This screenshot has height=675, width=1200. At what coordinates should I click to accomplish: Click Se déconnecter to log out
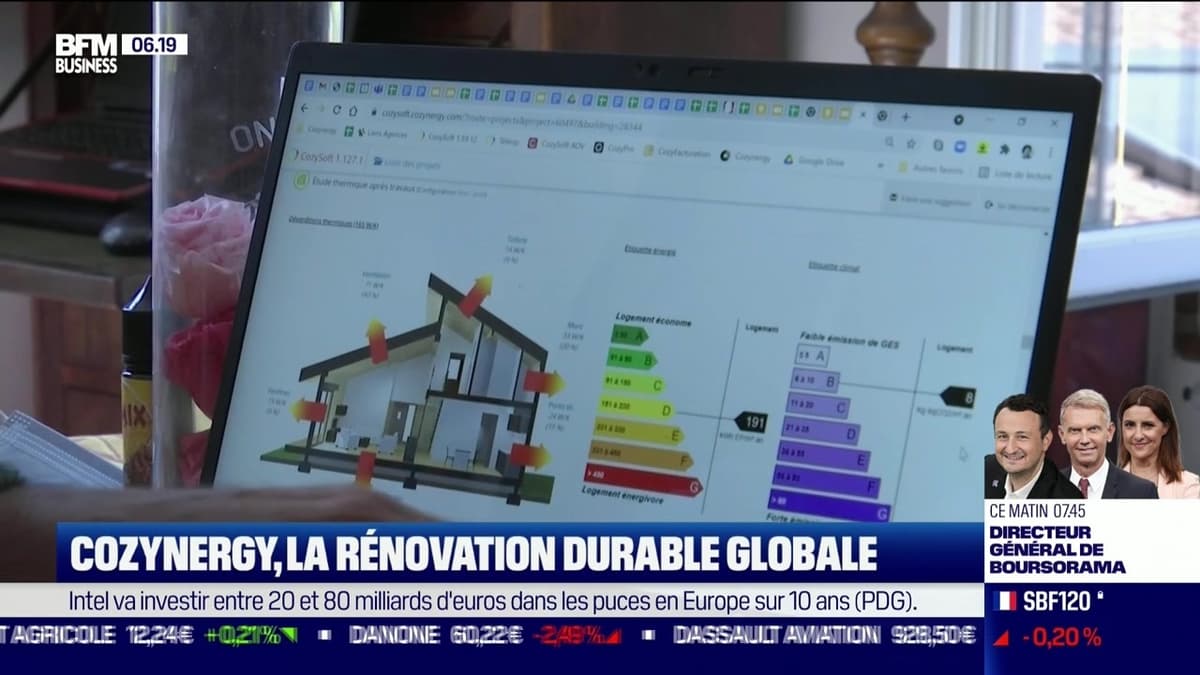[1016, 206]
